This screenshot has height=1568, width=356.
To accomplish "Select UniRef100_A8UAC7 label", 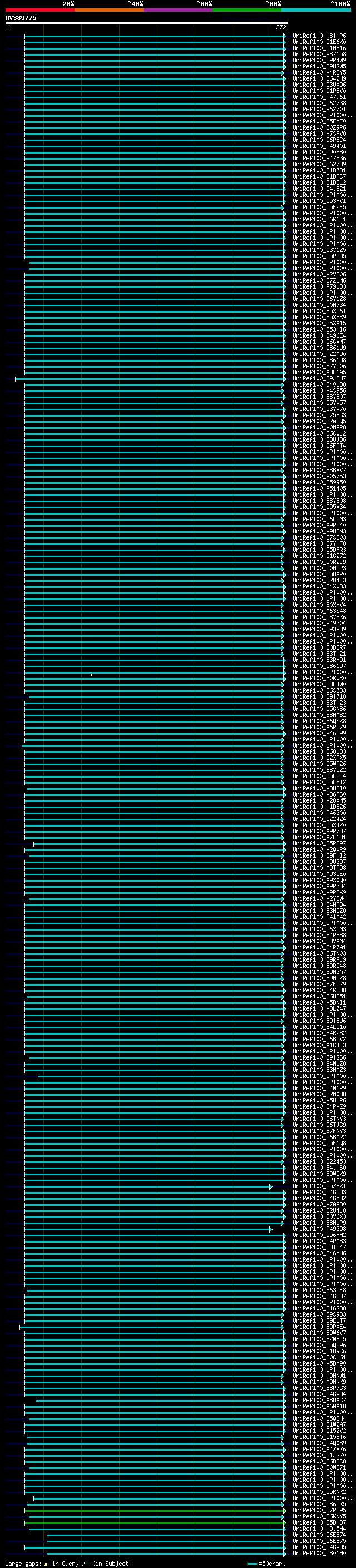I will click(x=319, y=1400).
